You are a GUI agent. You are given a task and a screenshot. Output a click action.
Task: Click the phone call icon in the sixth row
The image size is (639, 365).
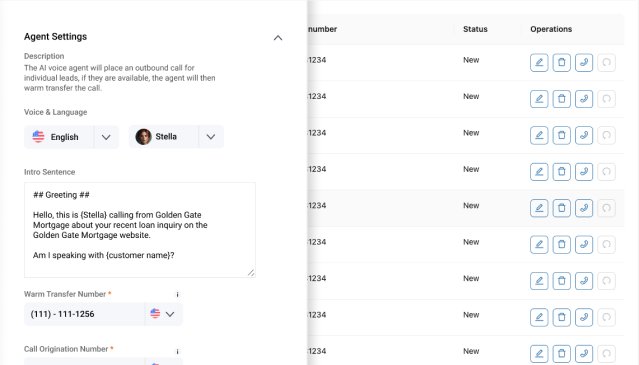[584, 245]
